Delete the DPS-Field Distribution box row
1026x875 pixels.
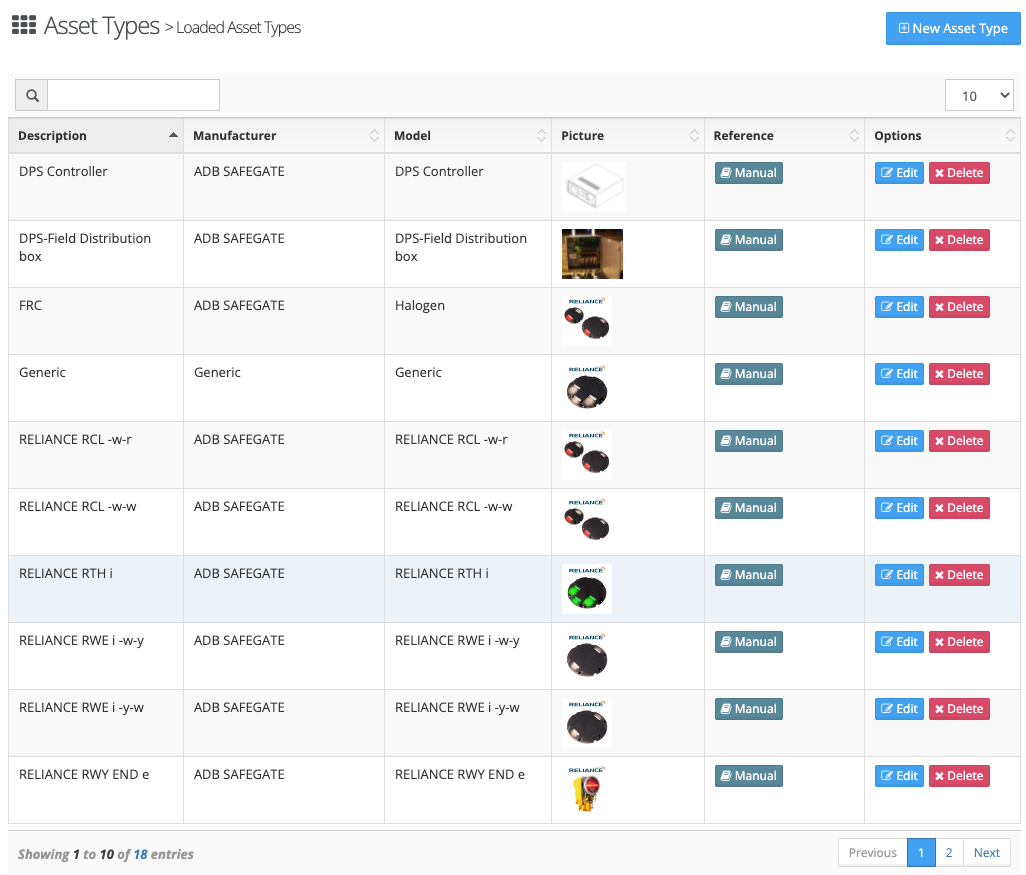pos(959,240)
